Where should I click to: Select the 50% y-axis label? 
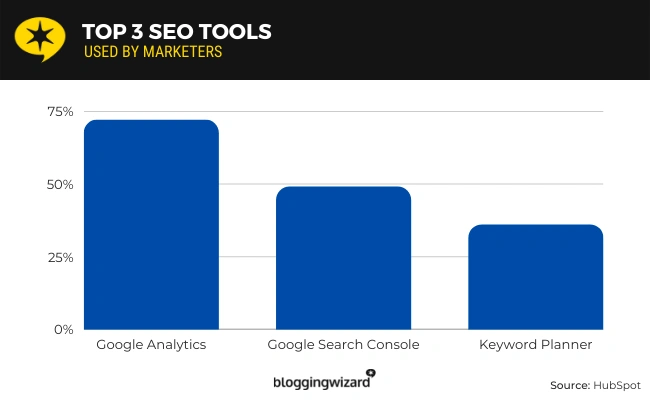(x=60, y=184)
